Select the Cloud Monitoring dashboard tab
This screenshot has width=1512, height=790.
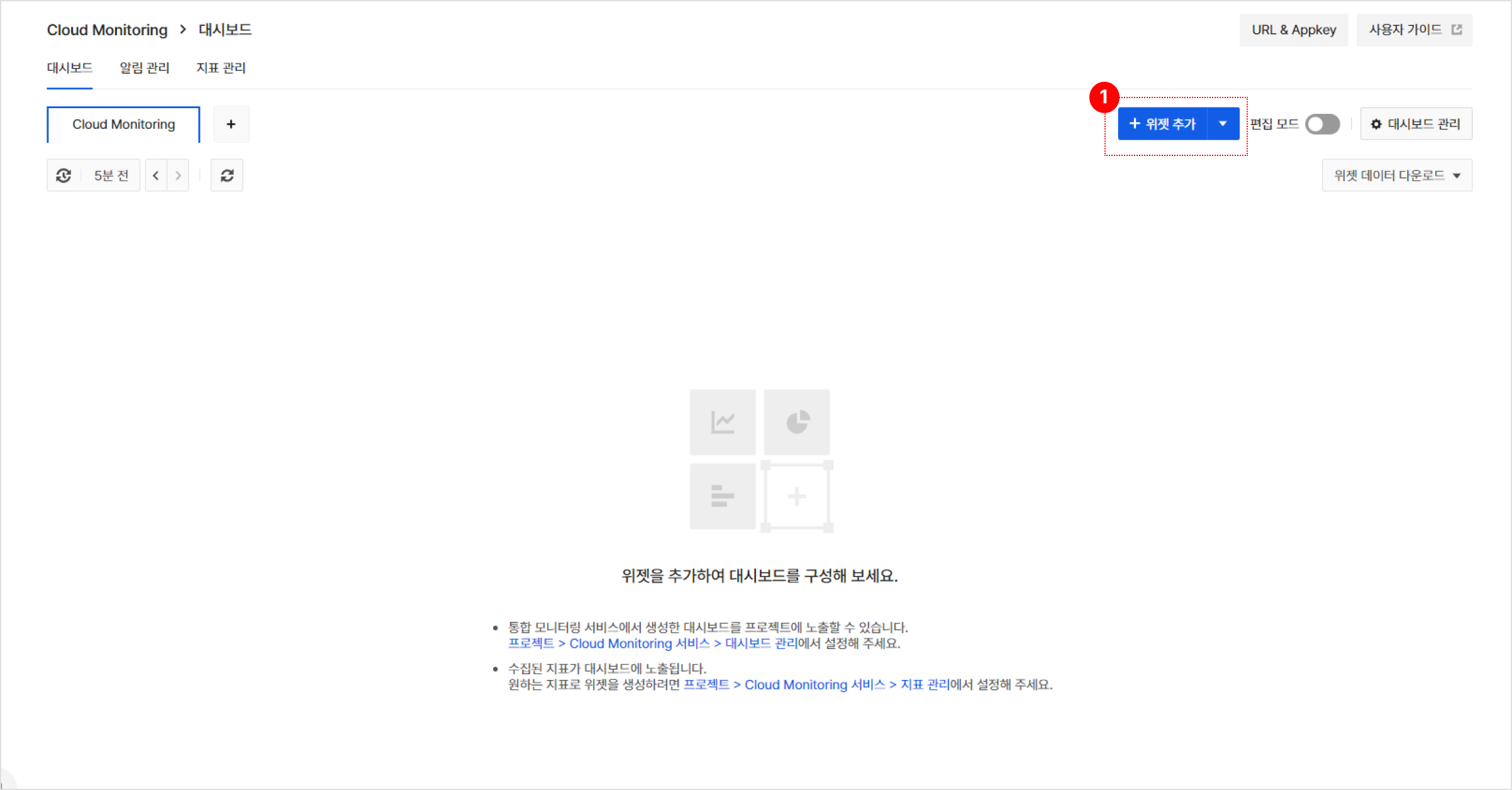[x=123, y=125]
